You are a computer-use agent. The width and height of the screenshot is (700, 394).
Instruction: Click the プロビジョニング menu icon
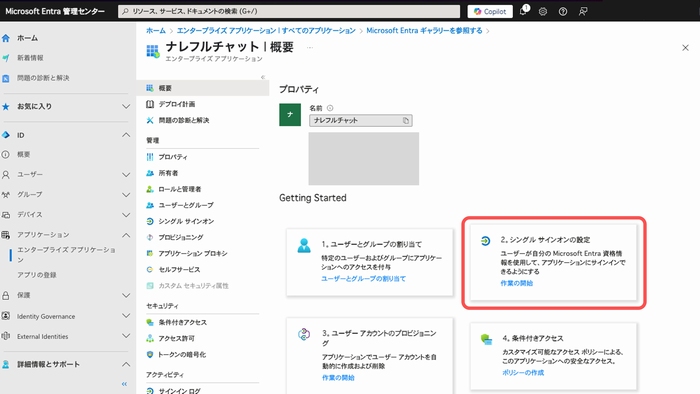[x=150, y=237]
